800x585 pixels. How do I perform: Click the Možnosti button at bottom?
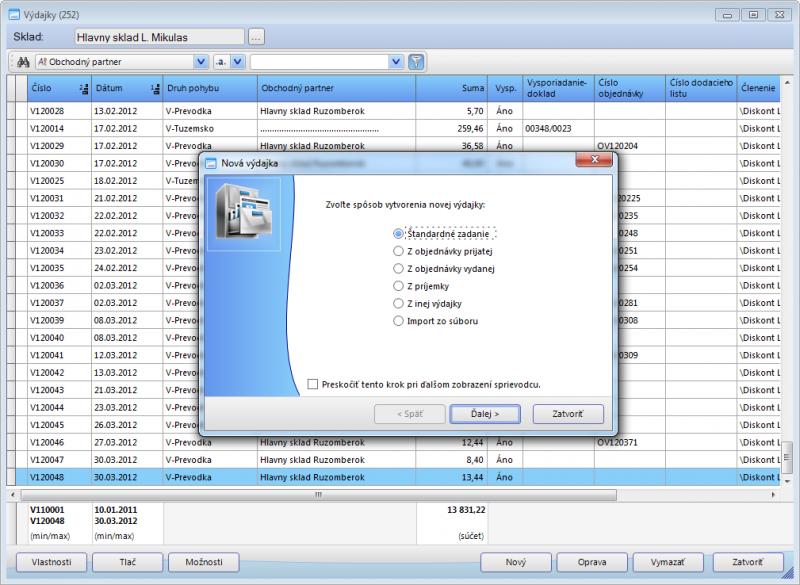203,562
